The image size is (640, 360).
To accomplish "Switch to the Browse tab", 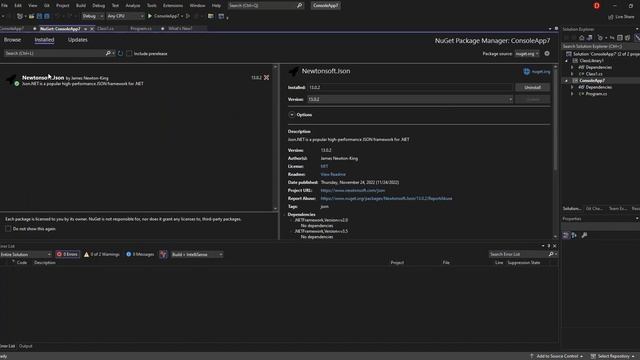I will point(12,40).
